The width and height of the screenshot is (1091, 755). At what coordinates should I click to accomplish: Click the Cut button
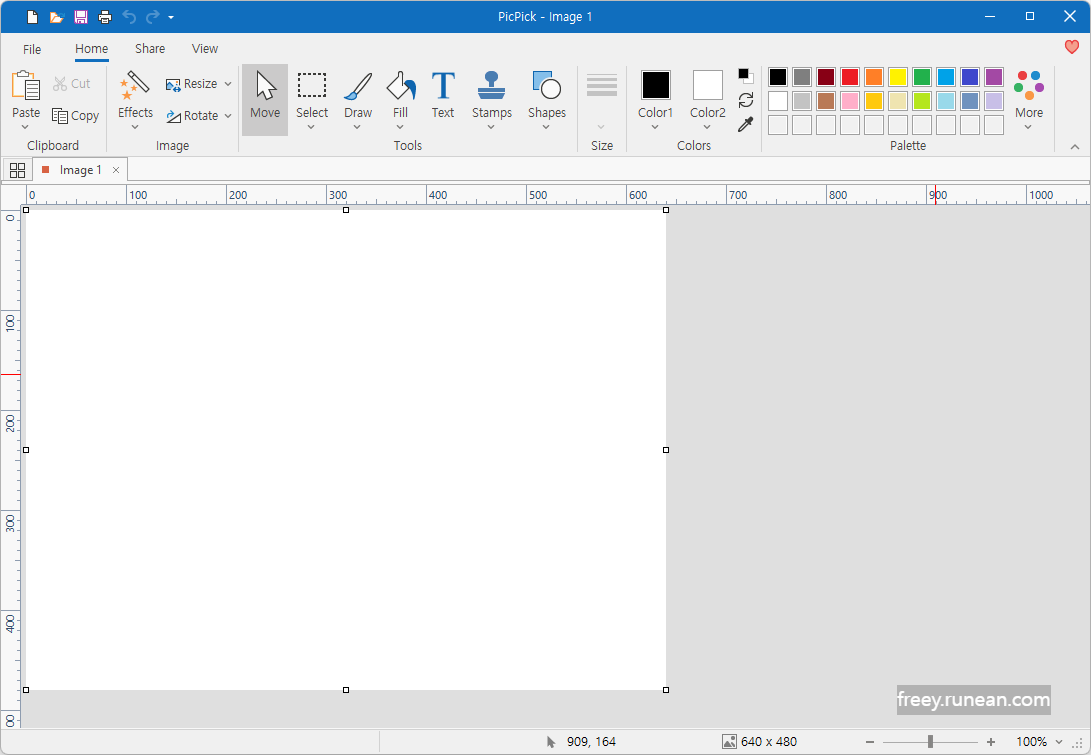[x=72, y=84]
